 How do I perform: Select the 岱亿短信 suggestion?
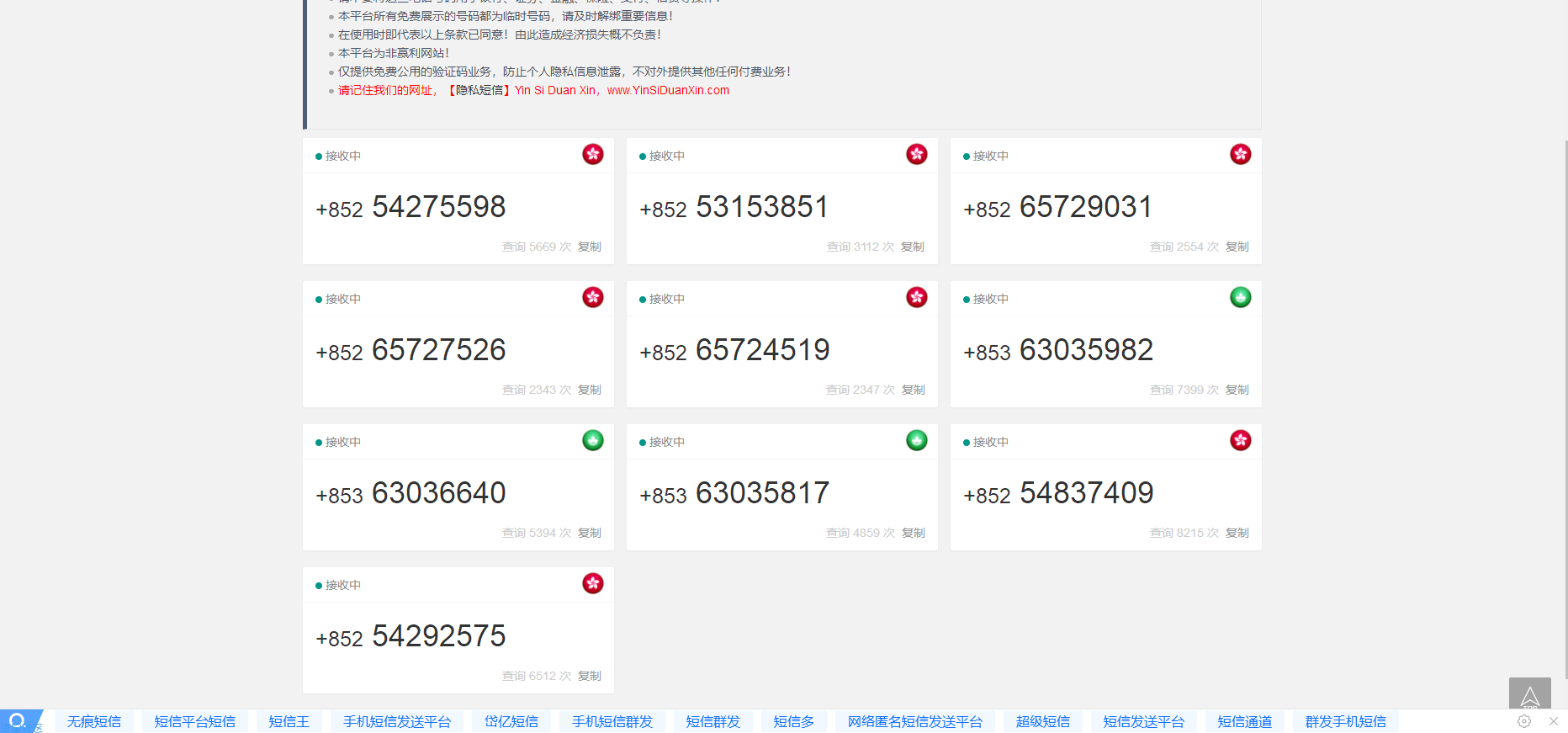pos(511,721)
